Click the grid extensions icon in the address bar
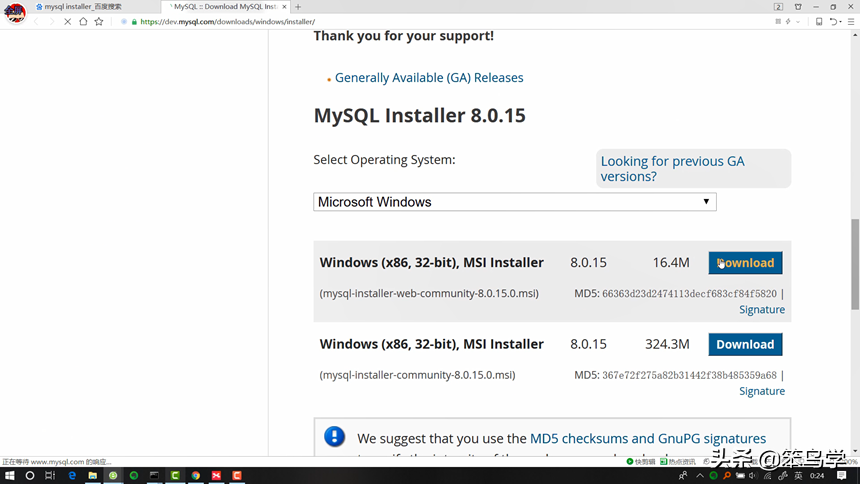Viewport: 860px width, 484px height. [778, 21]
